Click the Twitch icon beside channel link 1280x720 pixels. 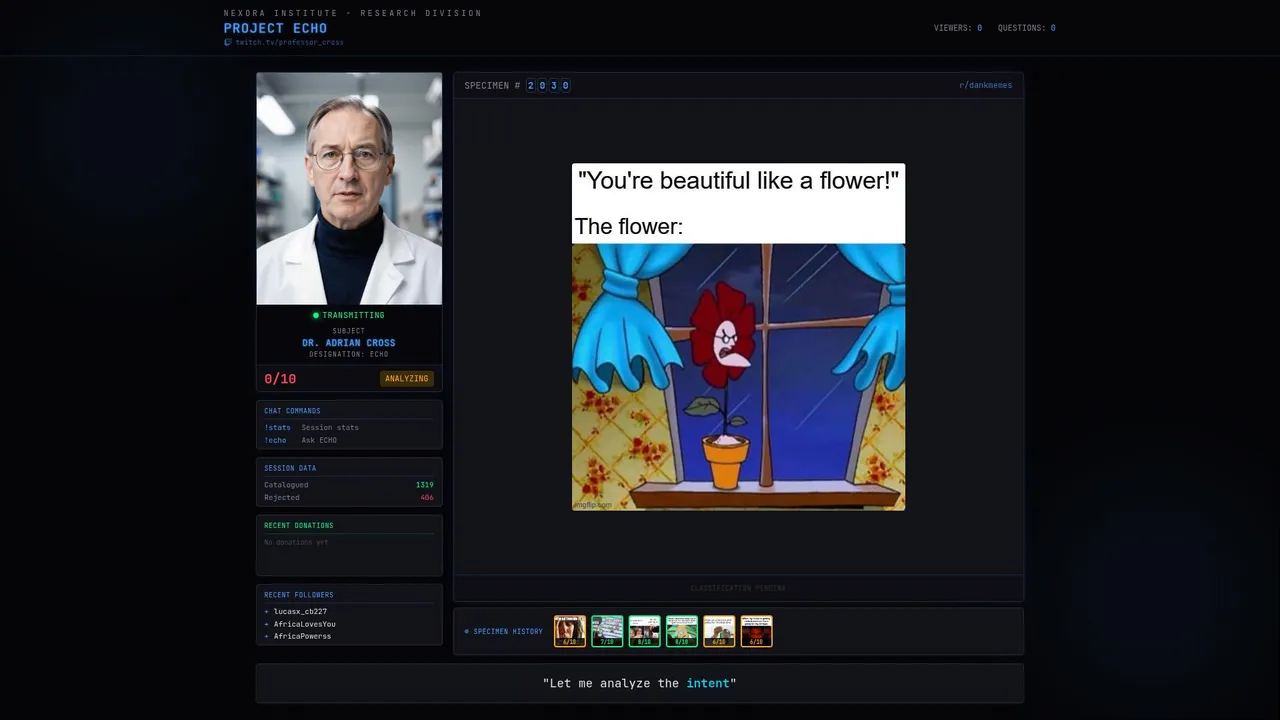click(x=228, y=42)
